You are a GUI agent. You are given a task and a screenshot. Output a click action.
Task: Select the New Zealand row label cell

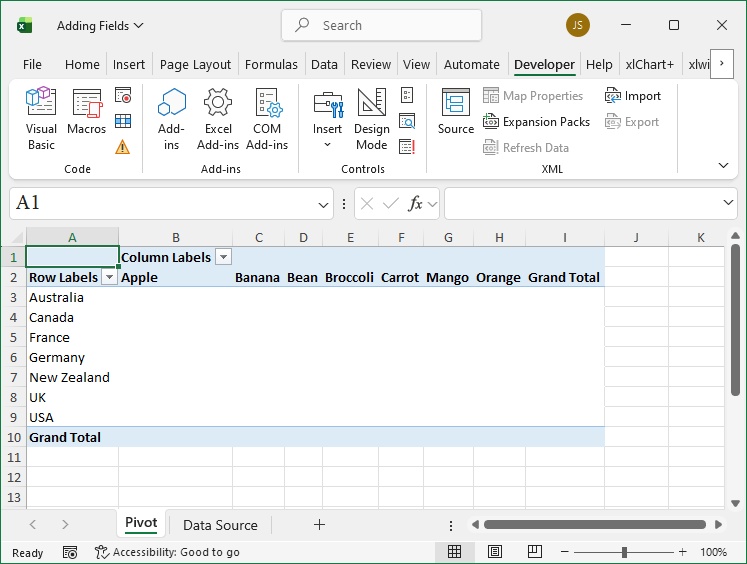coord(72,377)
